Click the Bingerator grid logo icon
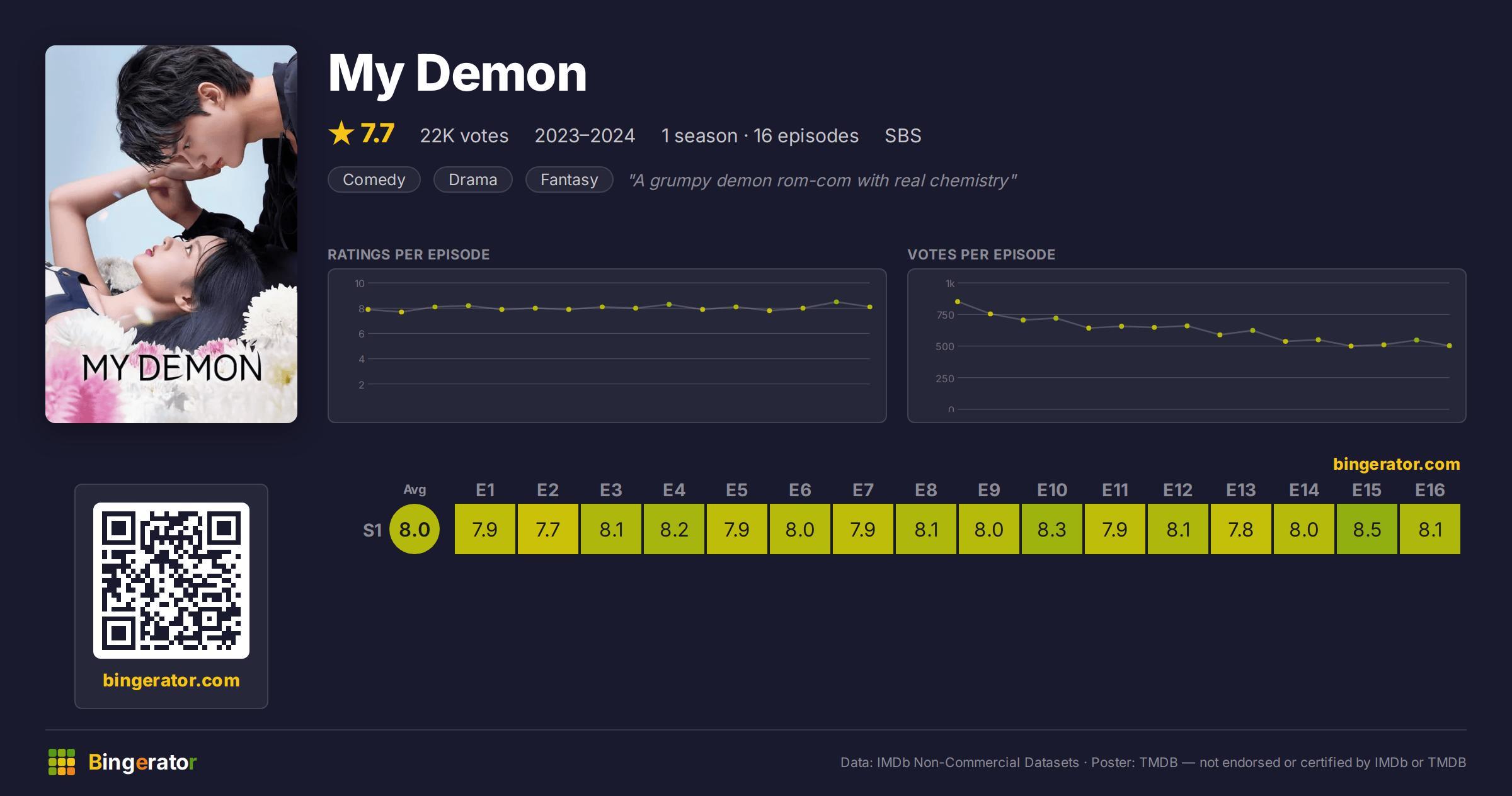 (x=62, y=762)
